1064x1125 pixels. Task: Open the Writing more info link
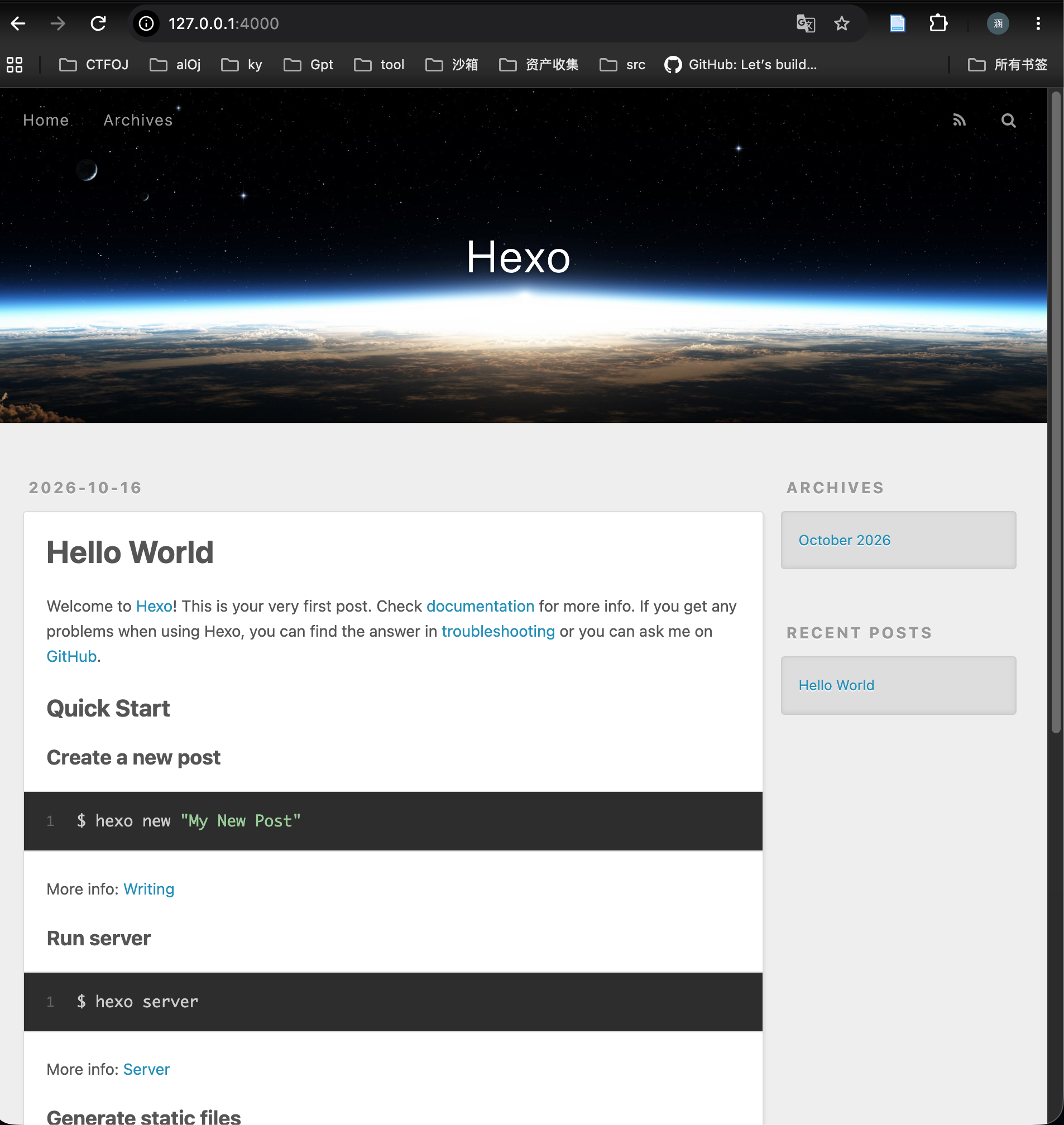pyautogui.click(x=148, y=889)
